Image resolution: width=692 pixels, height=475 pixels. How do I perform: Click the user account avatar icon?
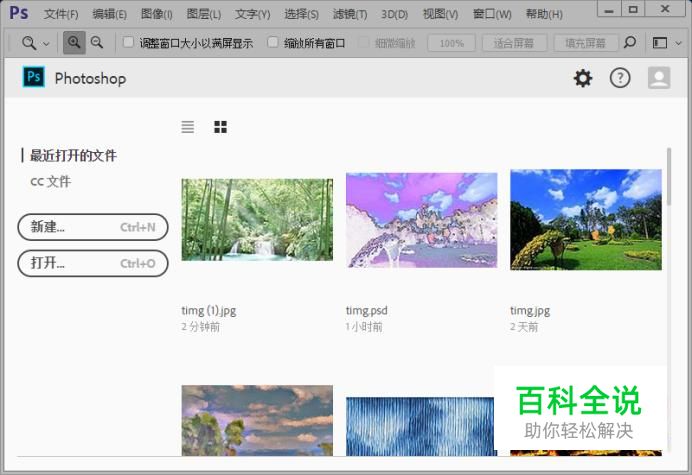point(659,78)
